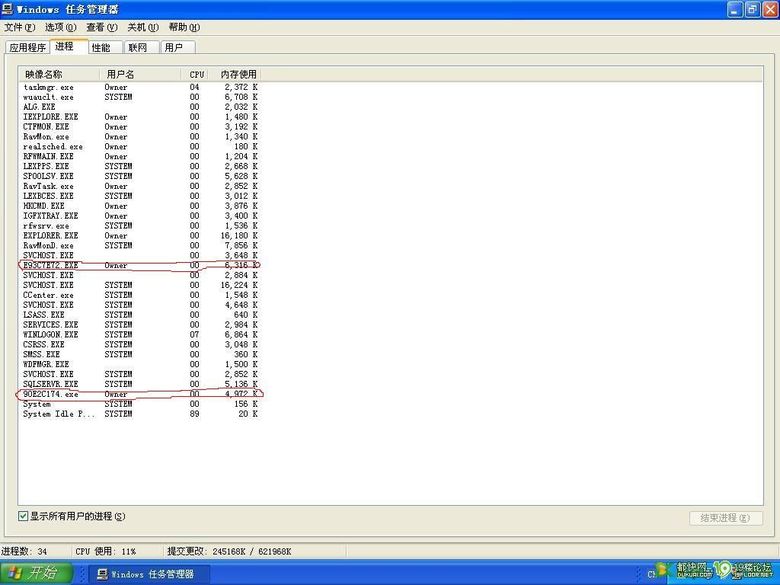Screen dimensions: 780x585
Task: Select the LEXBCES.EXE process row
Action: (140, 196)
